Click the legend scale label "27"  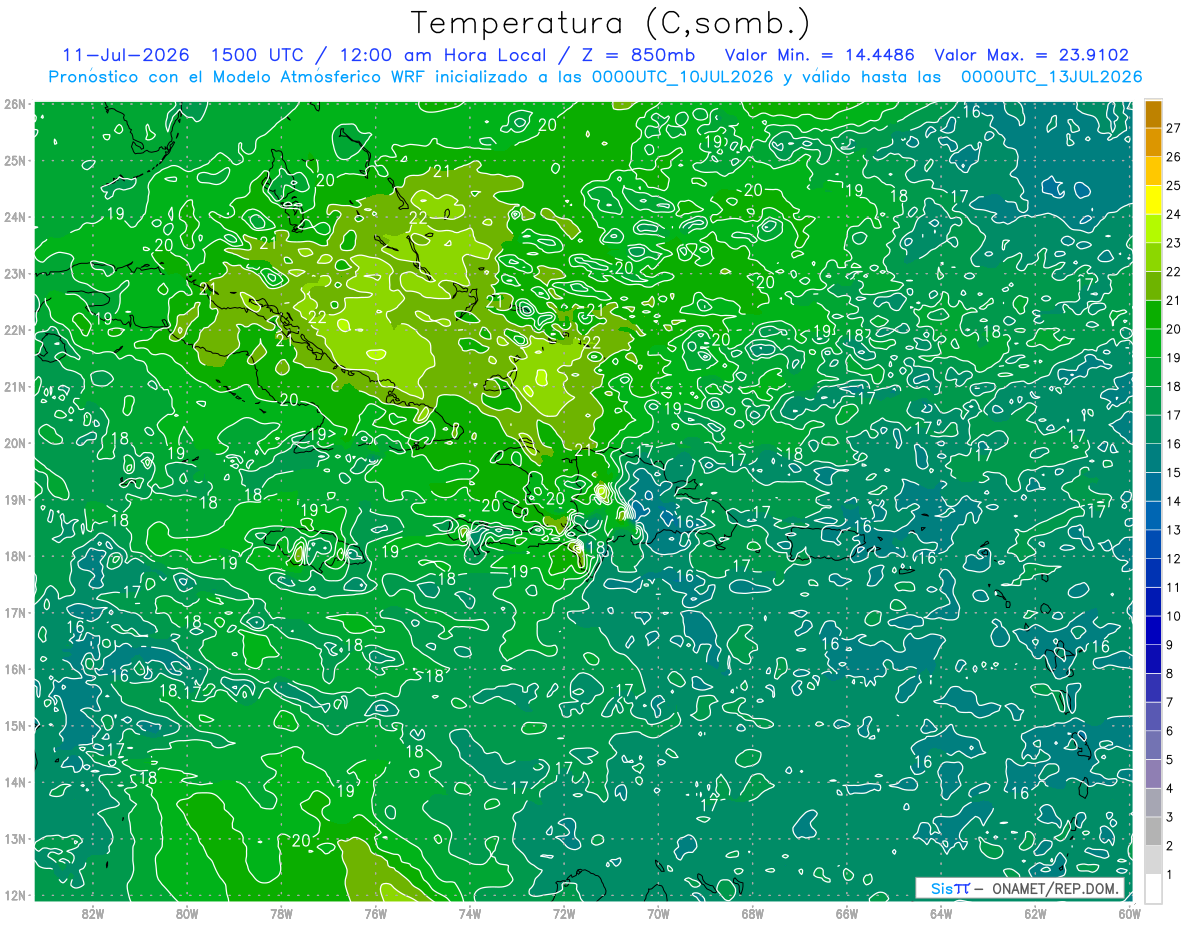[1174, 128]
